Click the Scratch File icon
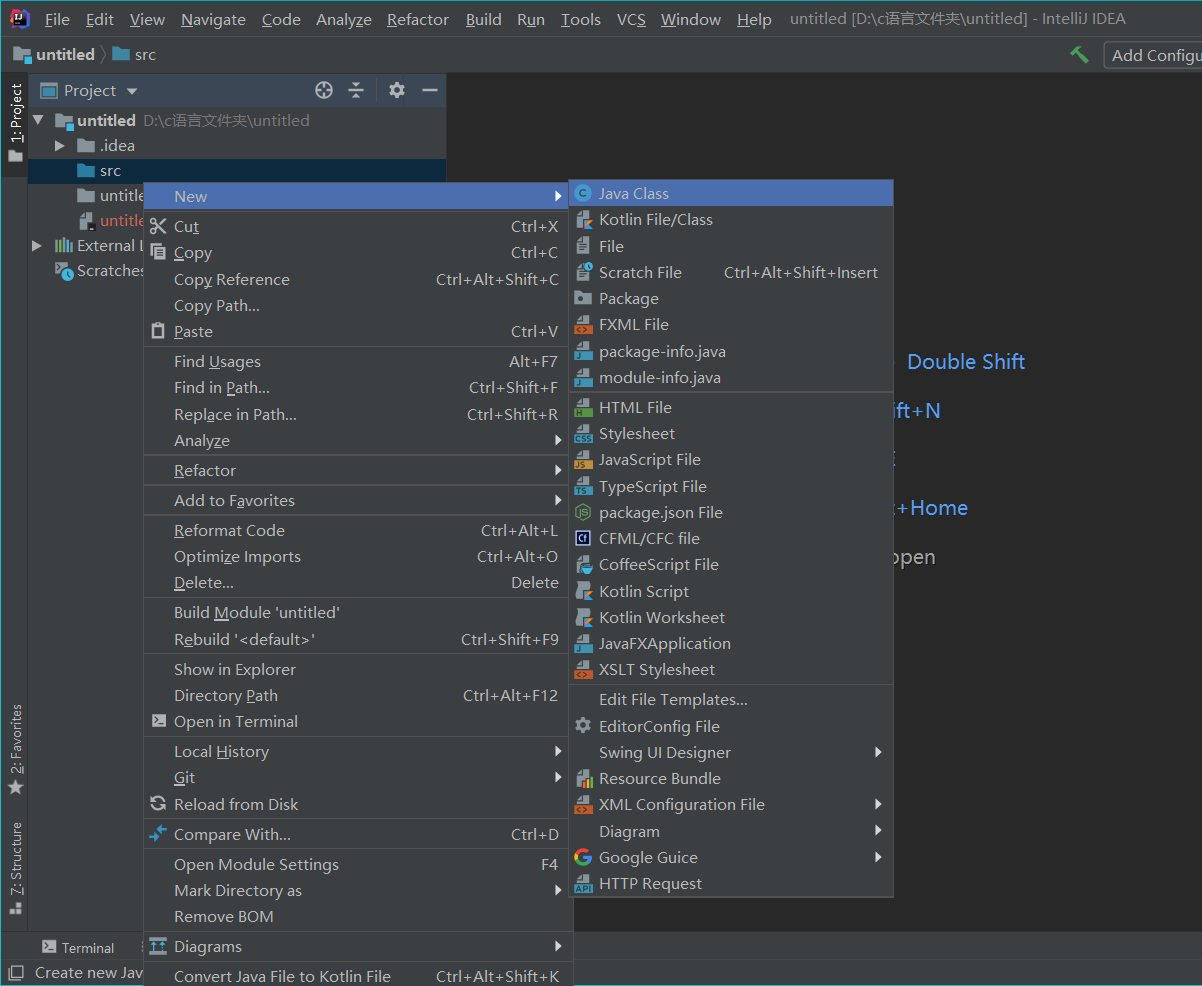The height and width of the screenshot is (986, 1202). click(x=583, y=272)
